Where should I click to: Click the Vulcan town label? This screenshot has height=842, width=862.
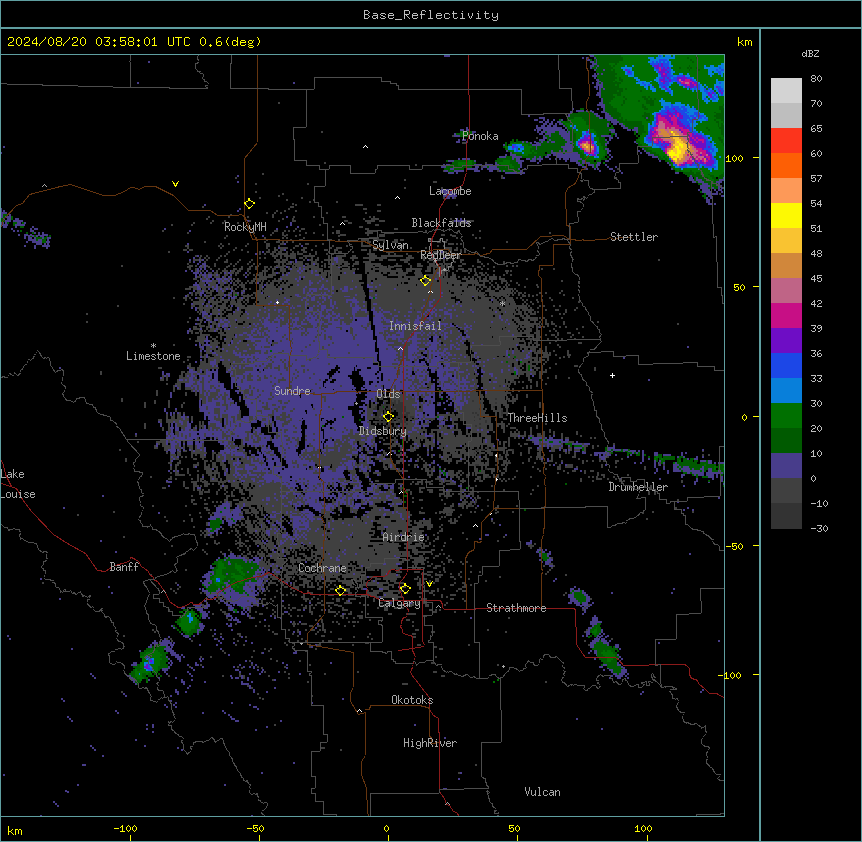pyautogui.click(x=543, y=792)
